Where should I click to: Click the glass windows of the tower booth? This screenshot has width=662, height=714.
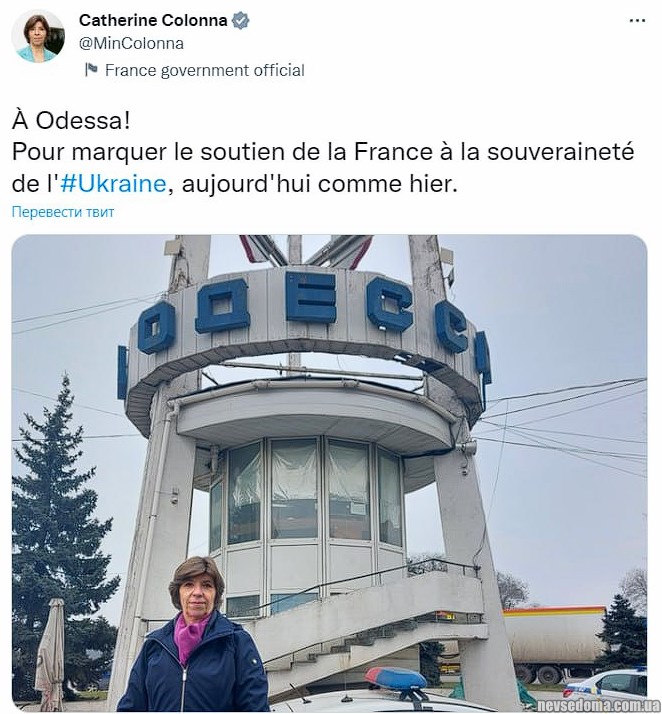pyautogui.click(x=306, y=494)
